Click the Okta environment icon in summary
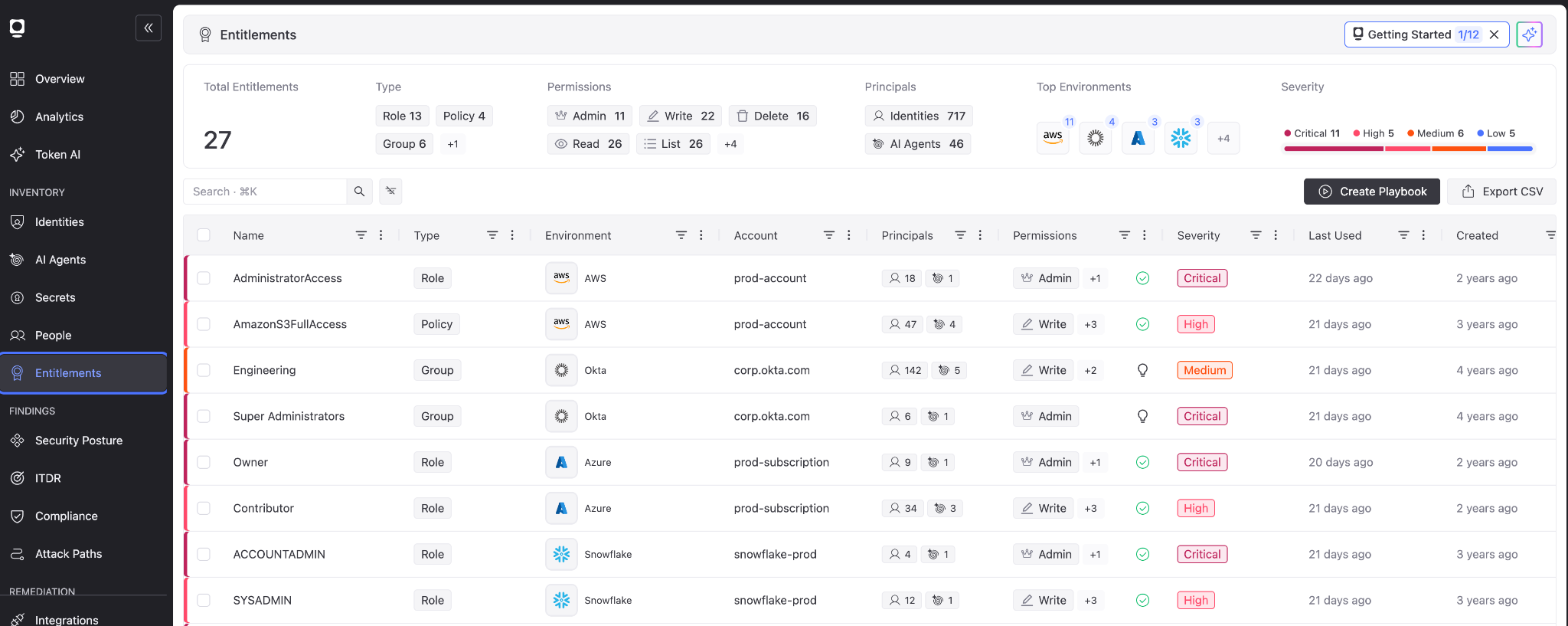1568x626 pixels. (1096, 138)
